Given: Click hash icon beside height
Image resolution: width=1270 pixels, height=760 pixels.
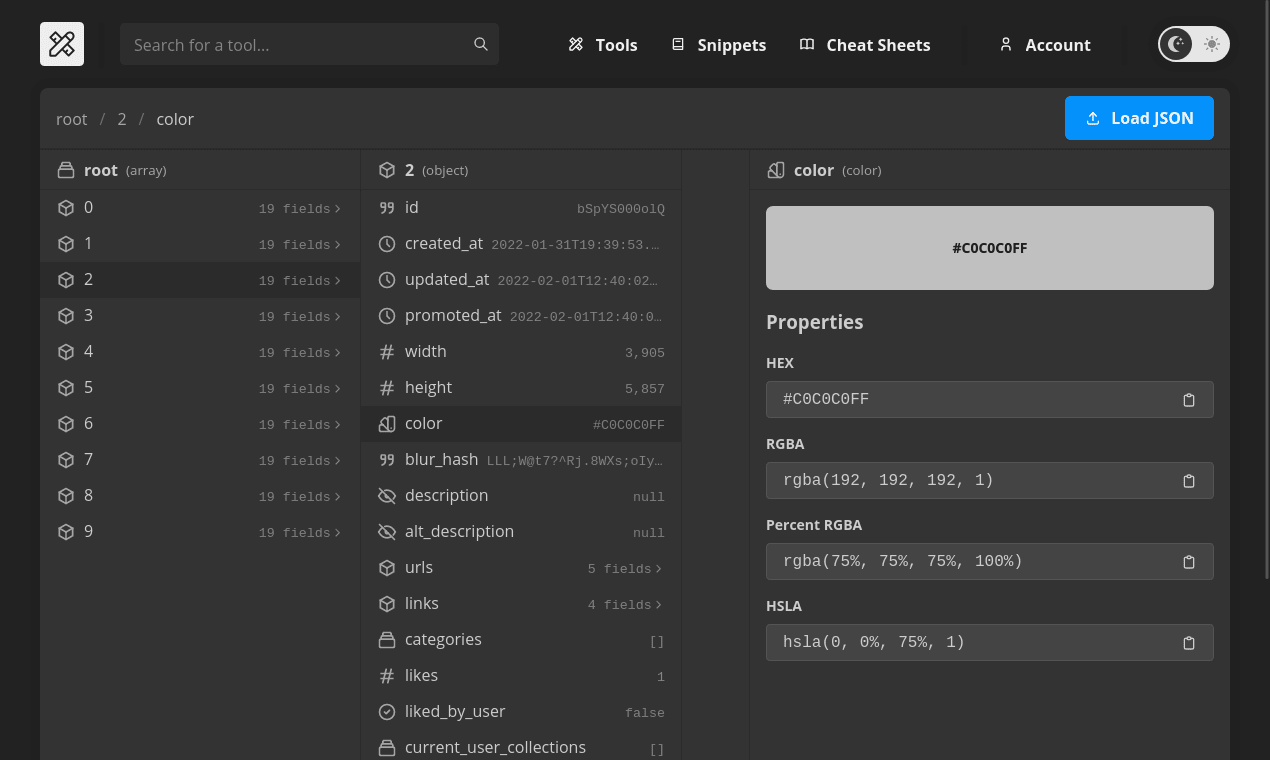Looking at the screenshot, I should 387,388.
